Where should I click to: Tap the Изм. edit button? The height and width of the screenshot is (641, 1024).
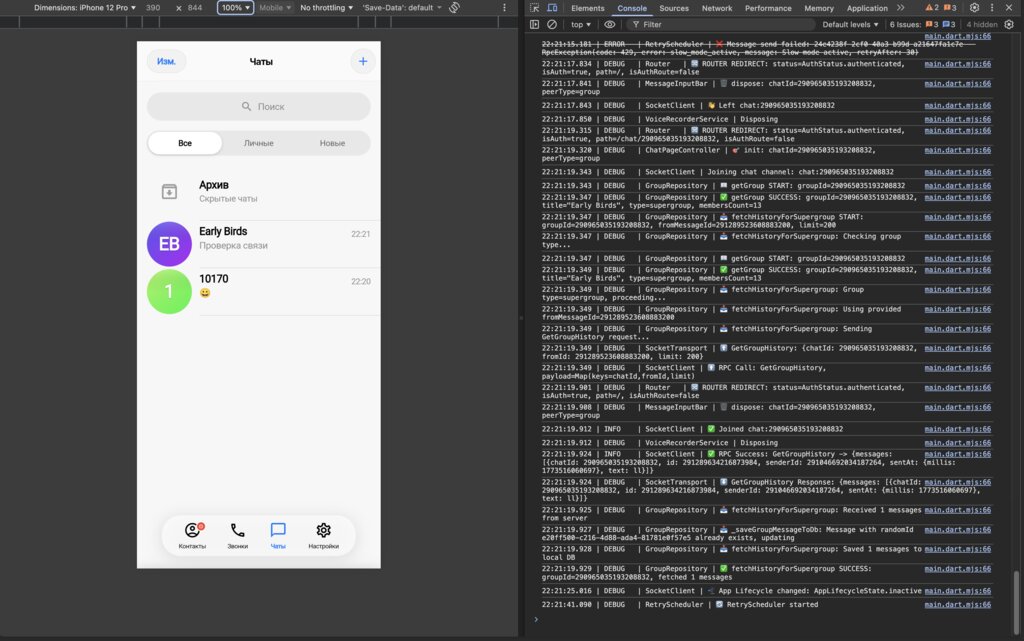[x=166, y=61]
